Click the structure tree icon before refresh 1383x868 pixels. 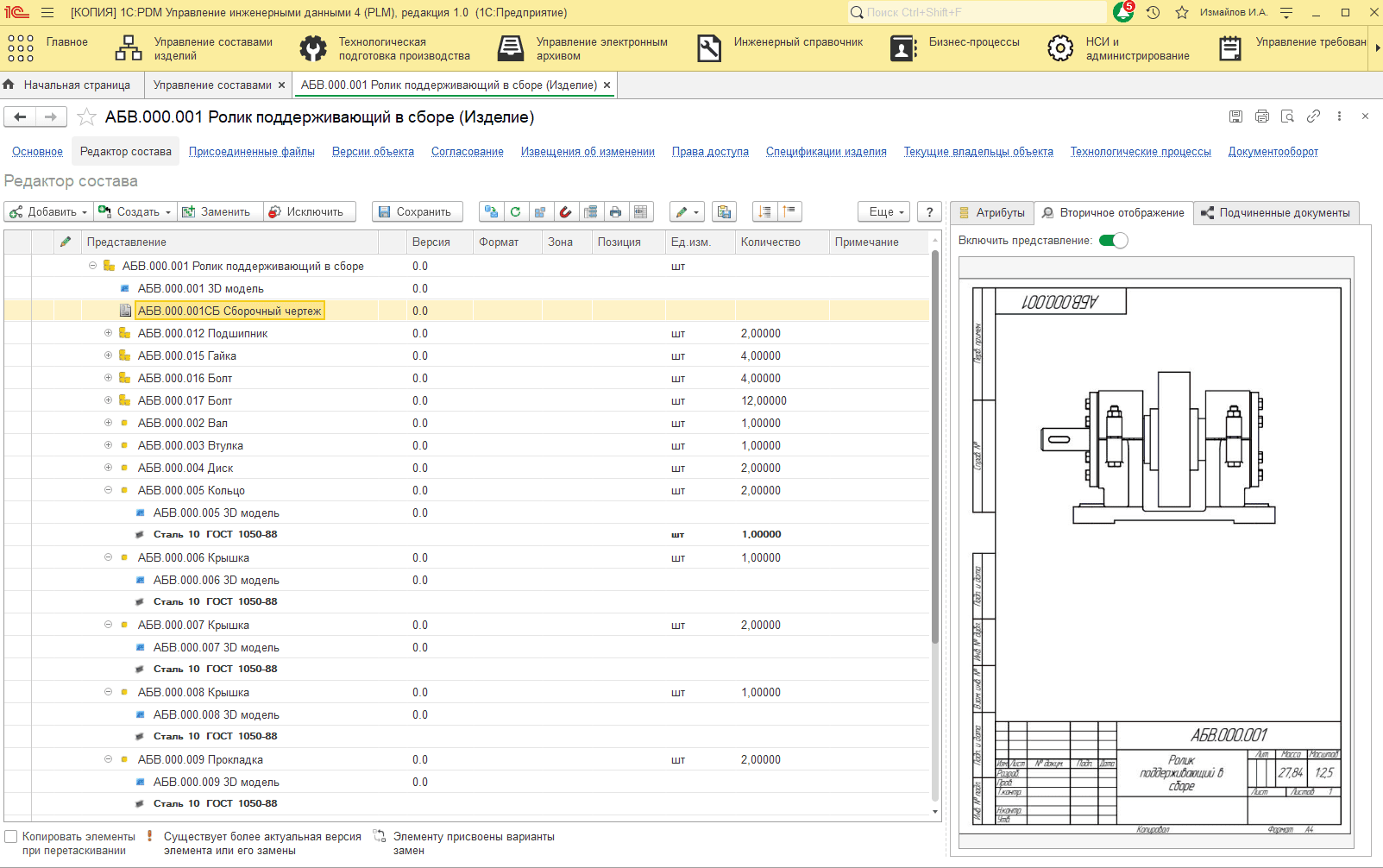click(x=491, y=211)
